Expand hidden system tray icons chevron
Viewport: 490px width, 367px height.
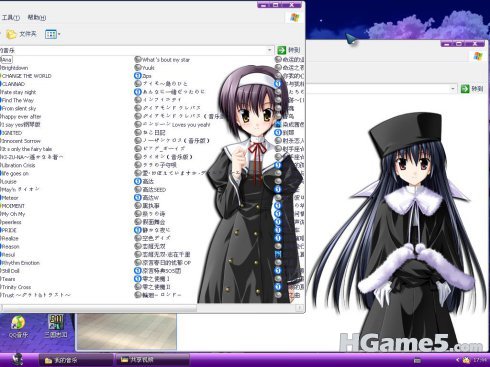click(x=458, y=360)
